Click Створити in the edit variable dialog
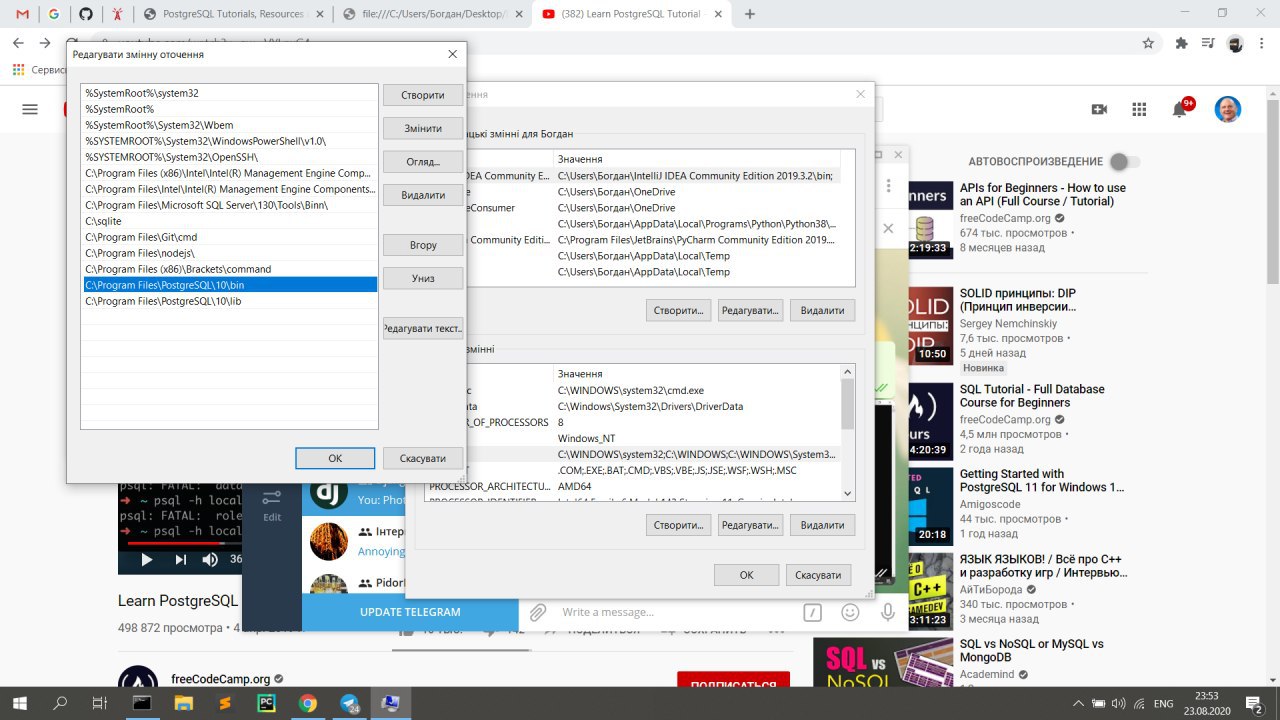 click(x=423, y=95)
